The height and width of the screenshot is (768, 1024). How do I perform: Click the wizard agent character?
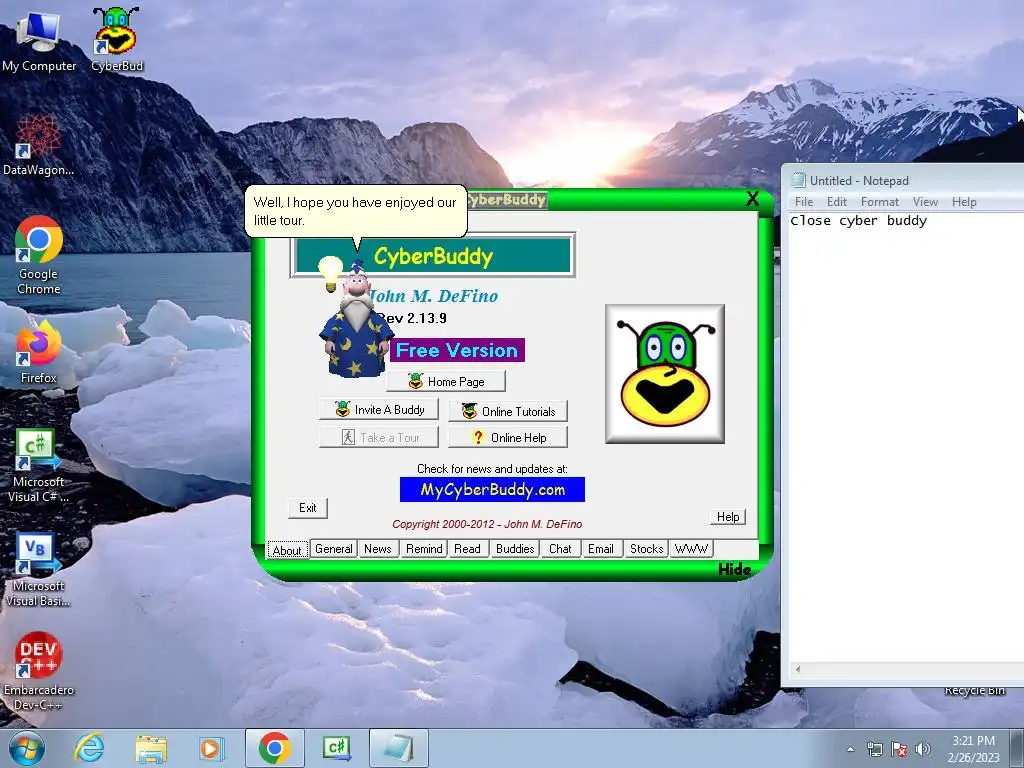[356, 320]
